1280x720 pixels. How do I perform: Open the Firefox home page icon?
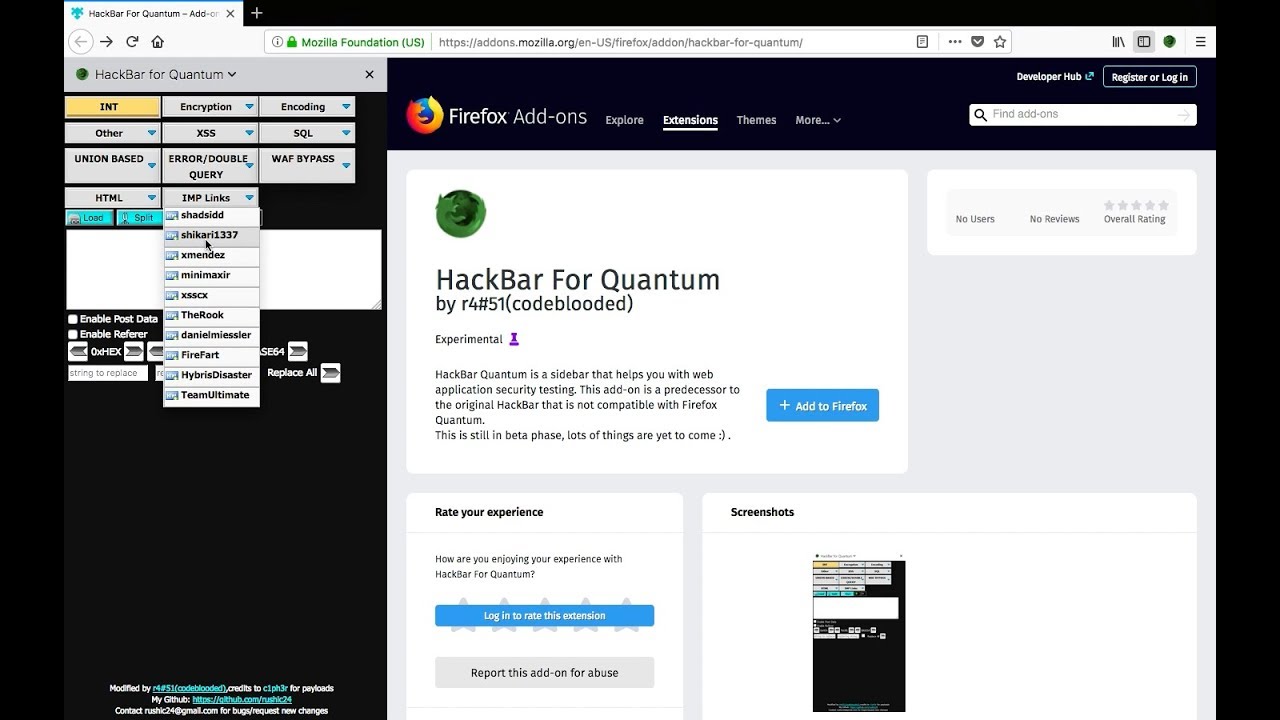click(157, 42)
